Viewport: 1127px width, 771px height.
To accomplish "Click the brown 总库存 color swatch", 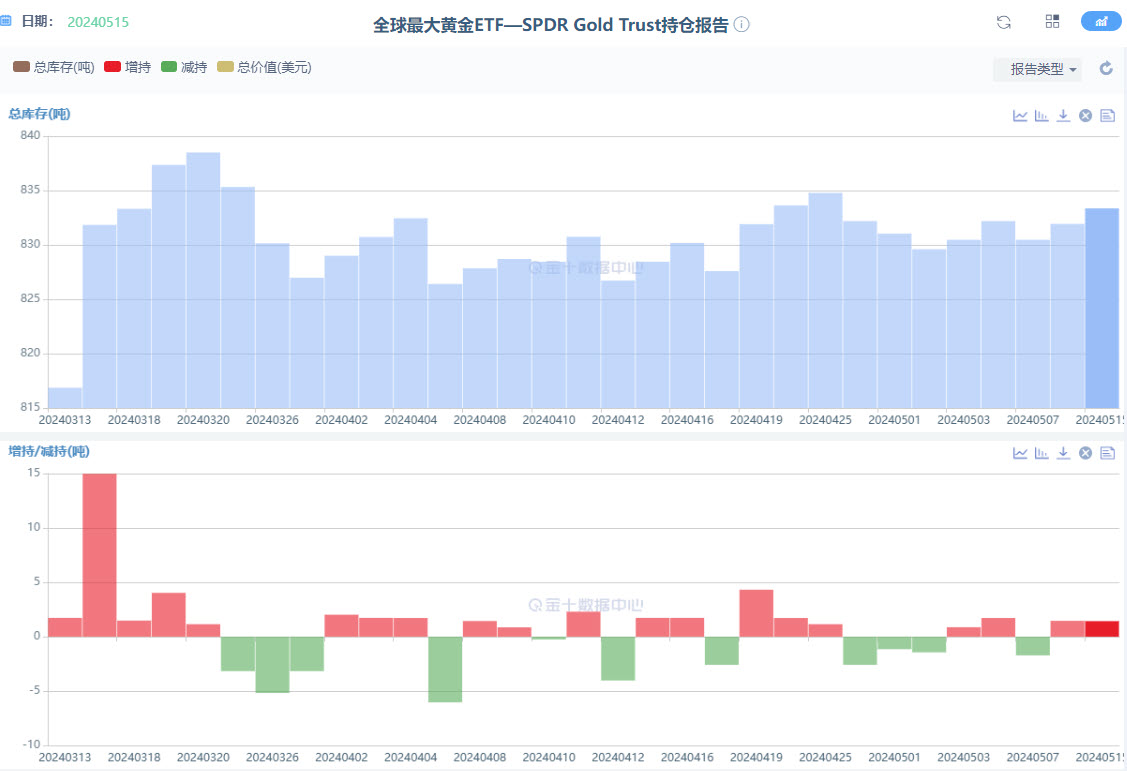I will [x=22, y=67].
